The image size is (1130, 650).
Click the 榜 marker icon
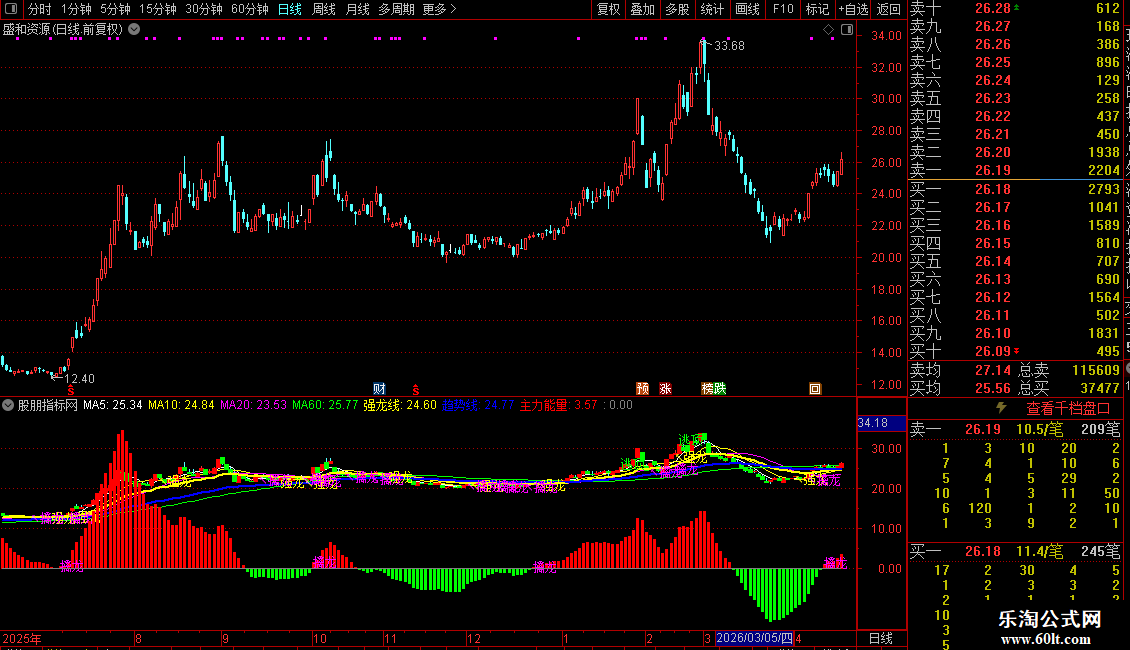707,388
